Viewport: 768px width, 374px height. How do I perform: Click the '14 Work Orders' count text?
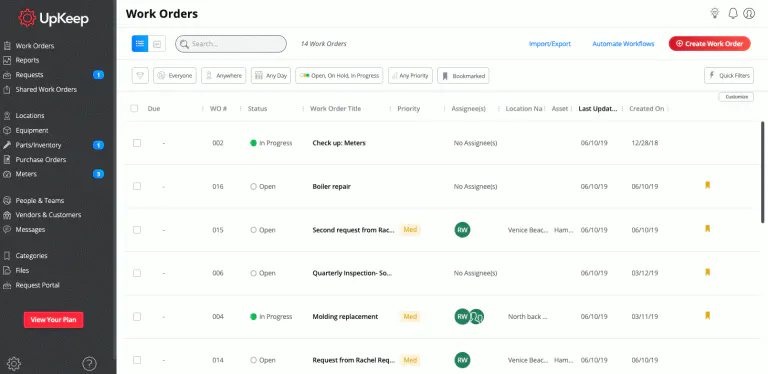(x=323, y=44)
